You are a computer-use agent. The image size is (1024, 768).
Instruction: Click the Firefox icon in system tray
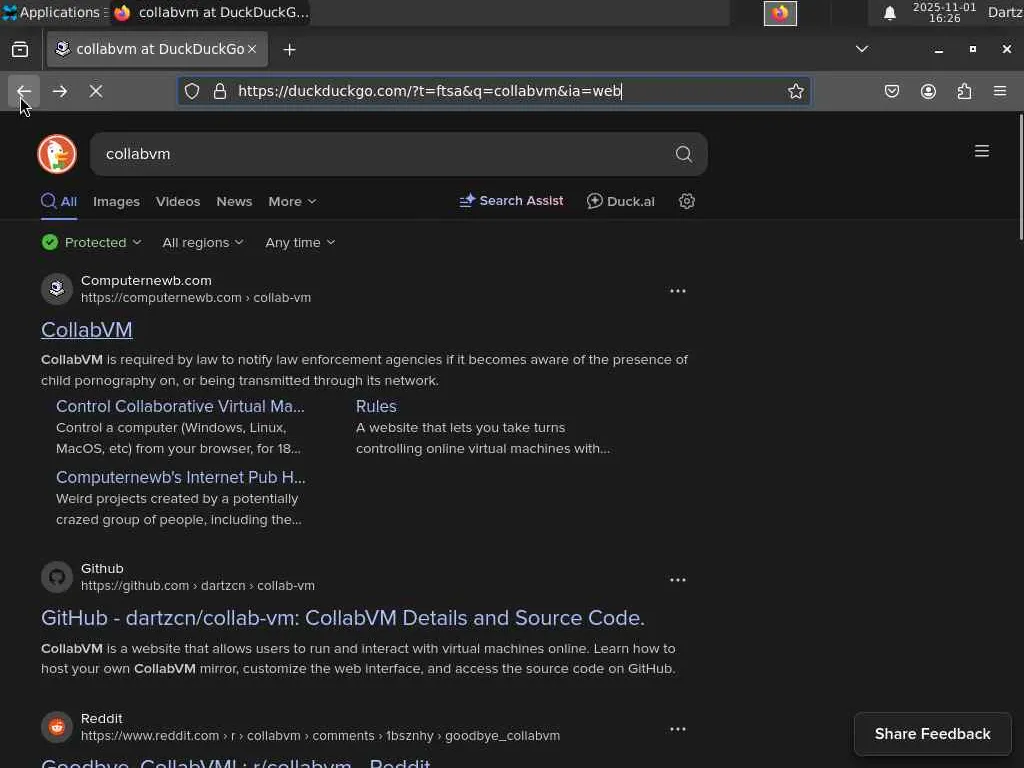pyautogui.click(x=780, y=13)
